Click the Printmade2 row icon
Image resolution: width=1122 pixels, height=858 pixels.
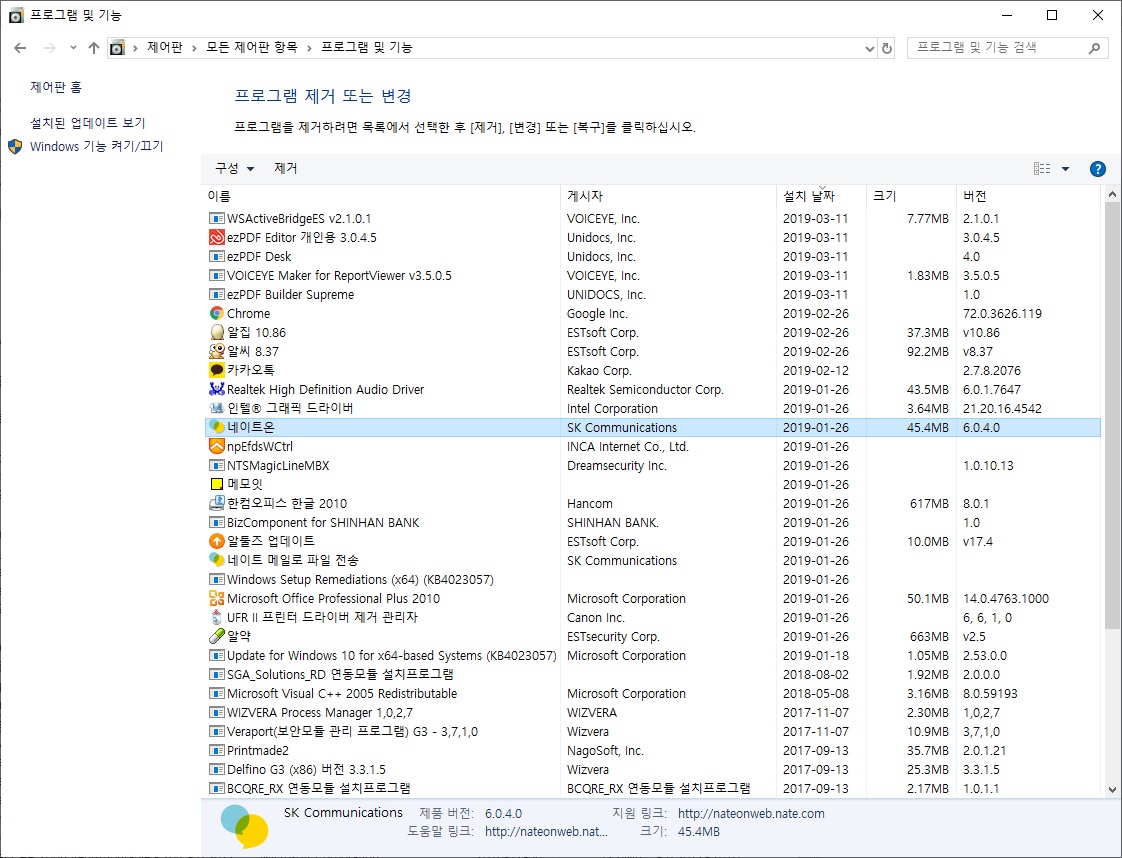click(x=217, y=751)
